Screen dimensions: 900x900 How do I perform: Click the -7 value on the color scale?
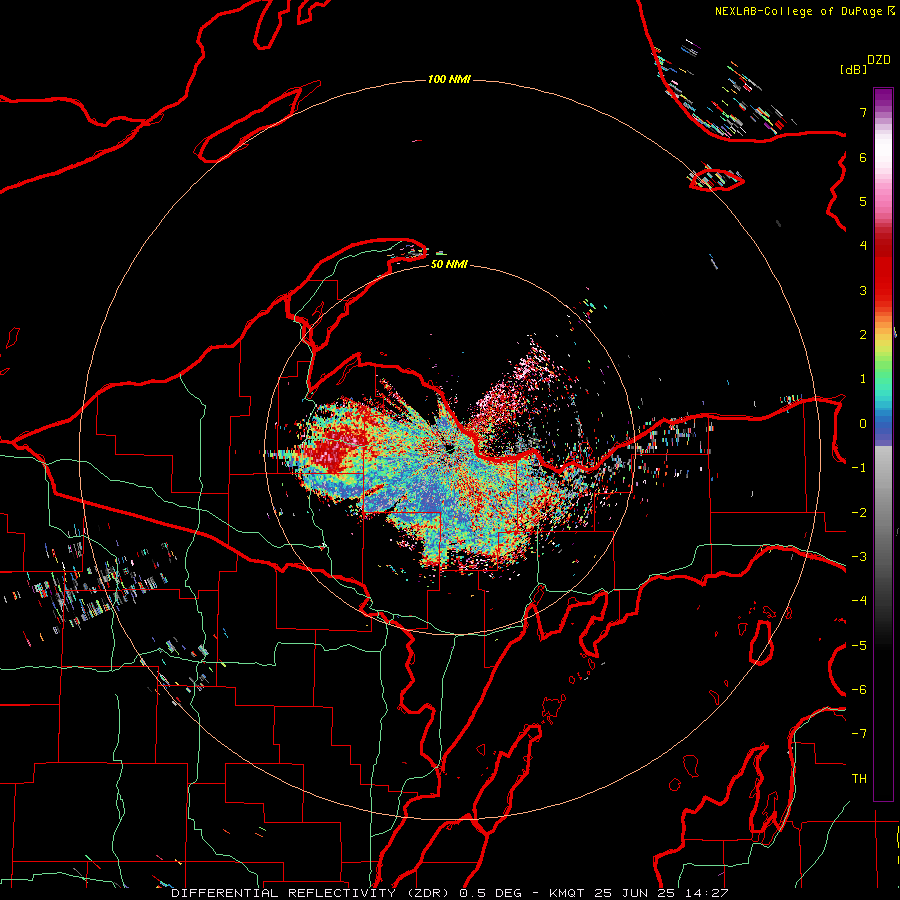(859, 734)
